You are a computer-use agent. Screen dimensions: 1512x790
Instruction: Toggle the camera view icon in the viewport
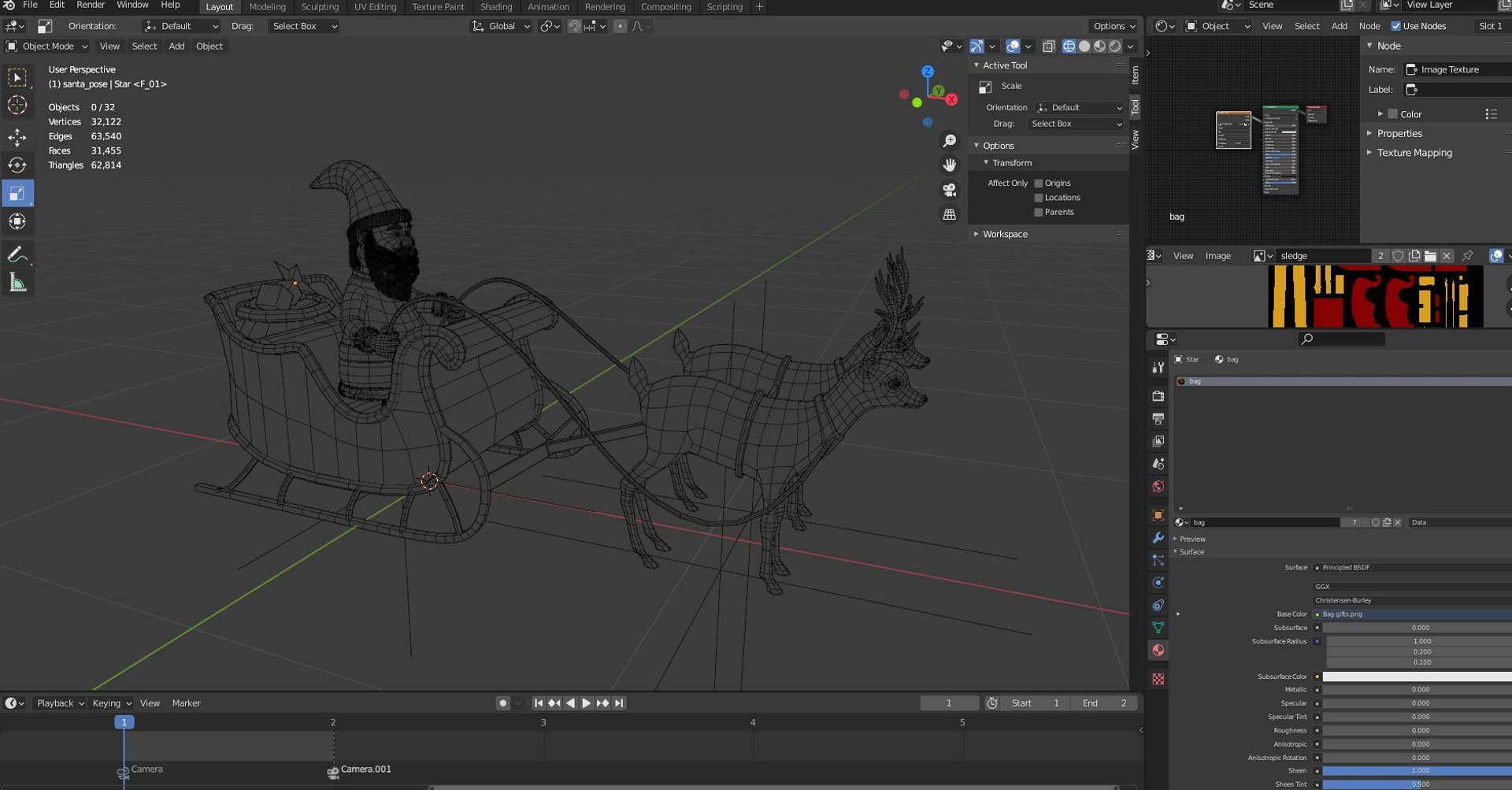point(950,190)
